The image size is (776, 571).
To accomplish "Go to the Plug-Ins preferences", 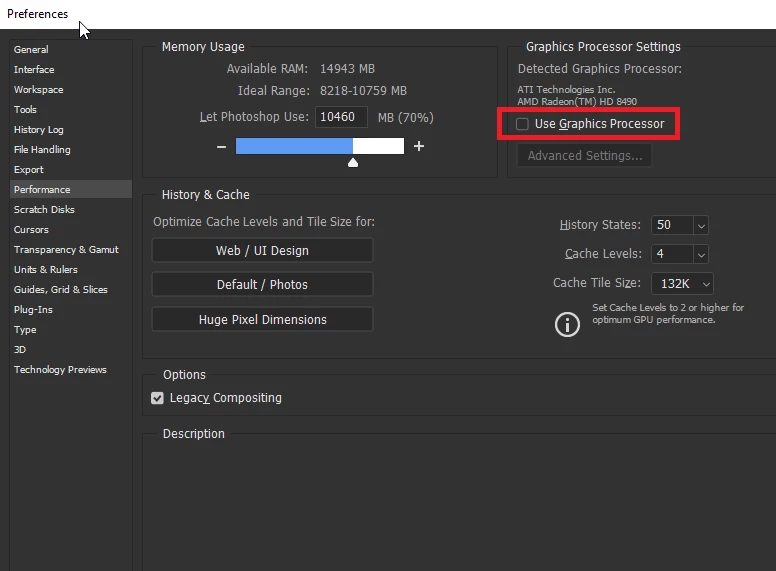I will tap(33, 310).
